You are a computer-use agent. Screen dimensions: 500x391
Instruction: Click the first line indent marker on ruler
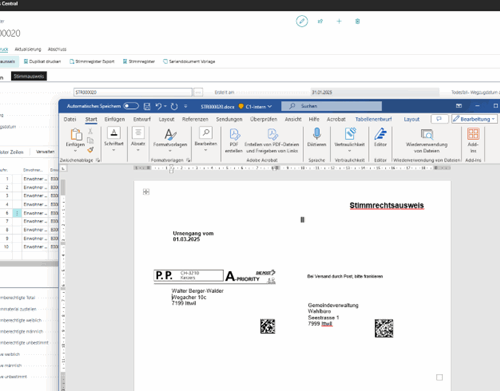(x=171, y=166)
